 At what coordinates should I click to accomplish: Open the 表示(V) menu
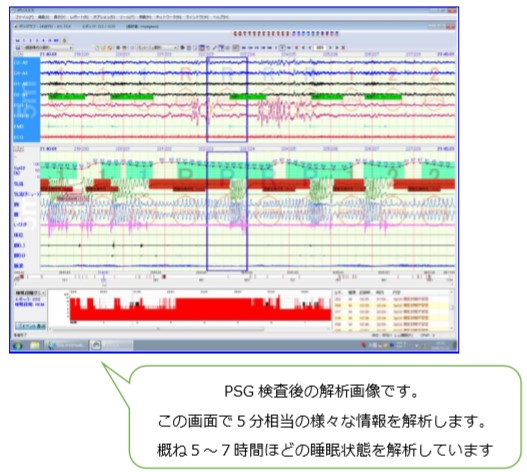tap(60, 17)
